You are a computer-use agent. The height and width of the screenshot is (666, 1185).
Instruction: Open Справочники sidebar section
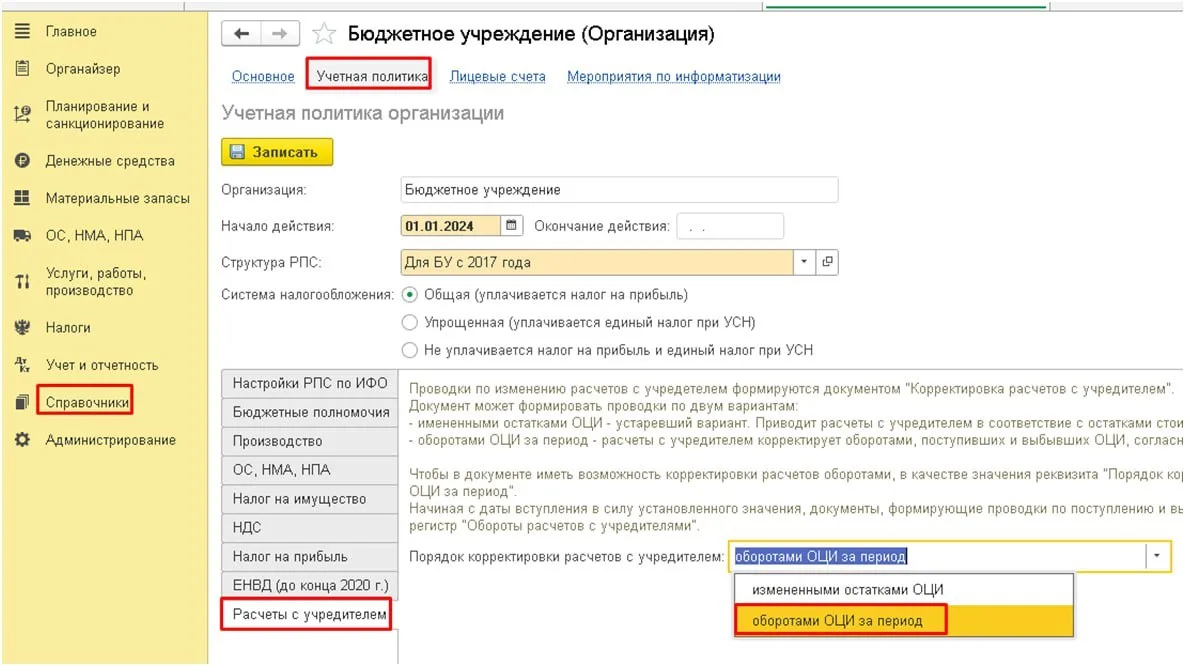87,402
